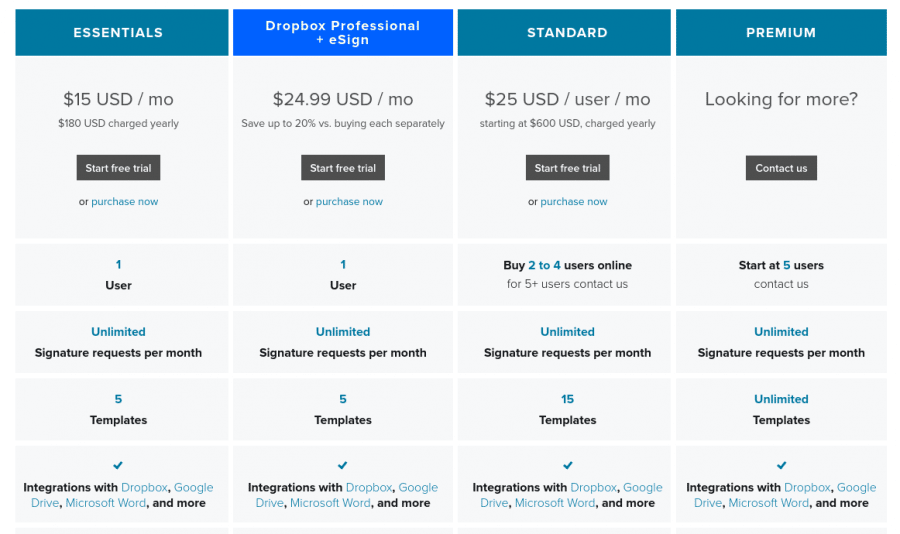900x534 pixels.
Task: Purchase the Standard plan now
Action: pyautogui.click(x=573, y=202)
